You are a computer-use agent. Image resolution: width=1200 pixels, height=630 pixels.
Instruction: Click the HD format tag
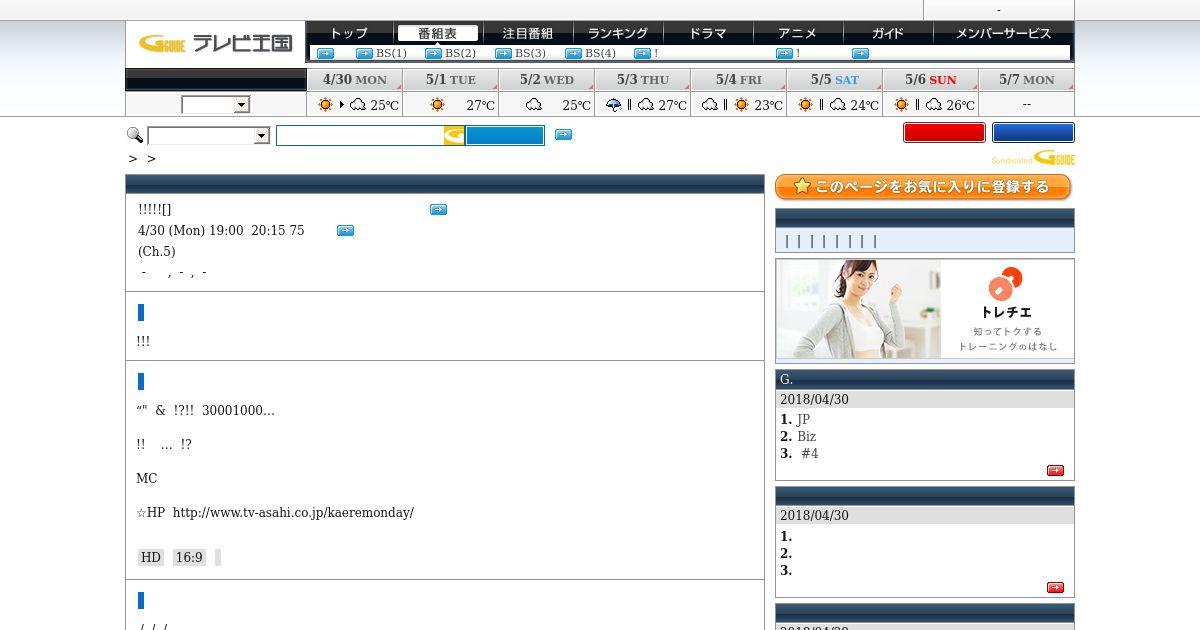click(151, 557)
